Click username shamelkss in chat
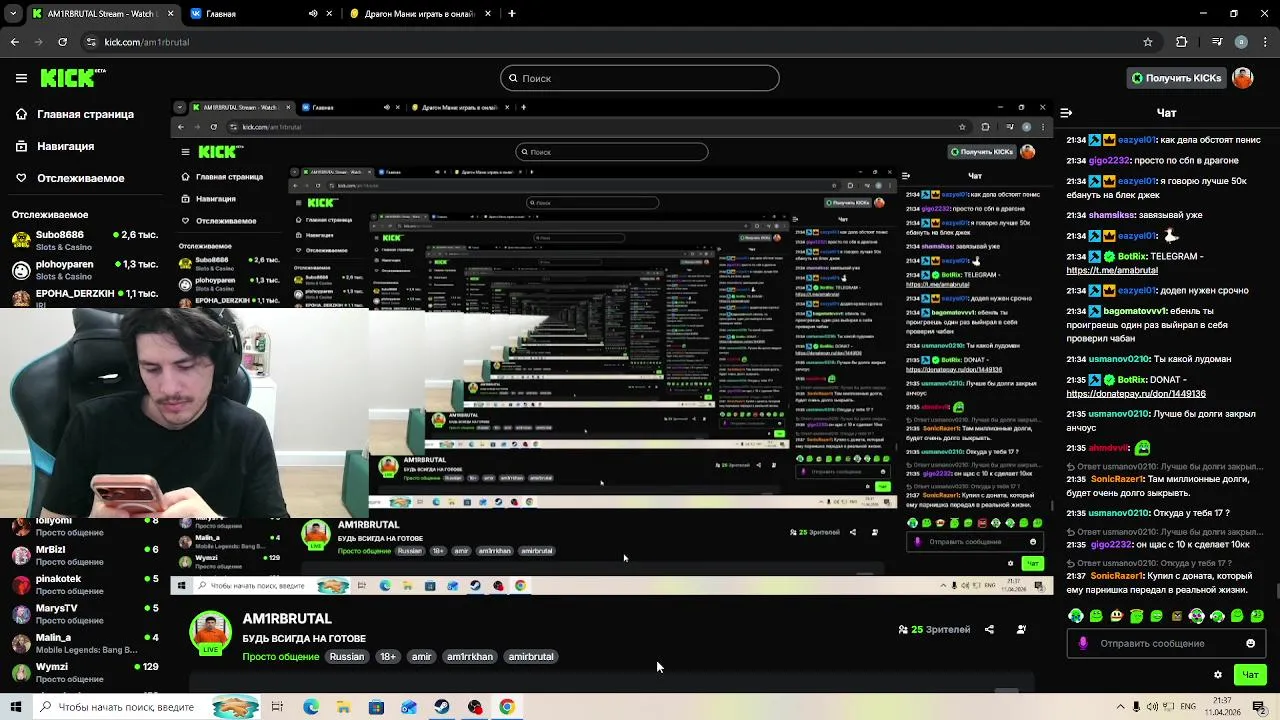 [x=1112, y=215]
